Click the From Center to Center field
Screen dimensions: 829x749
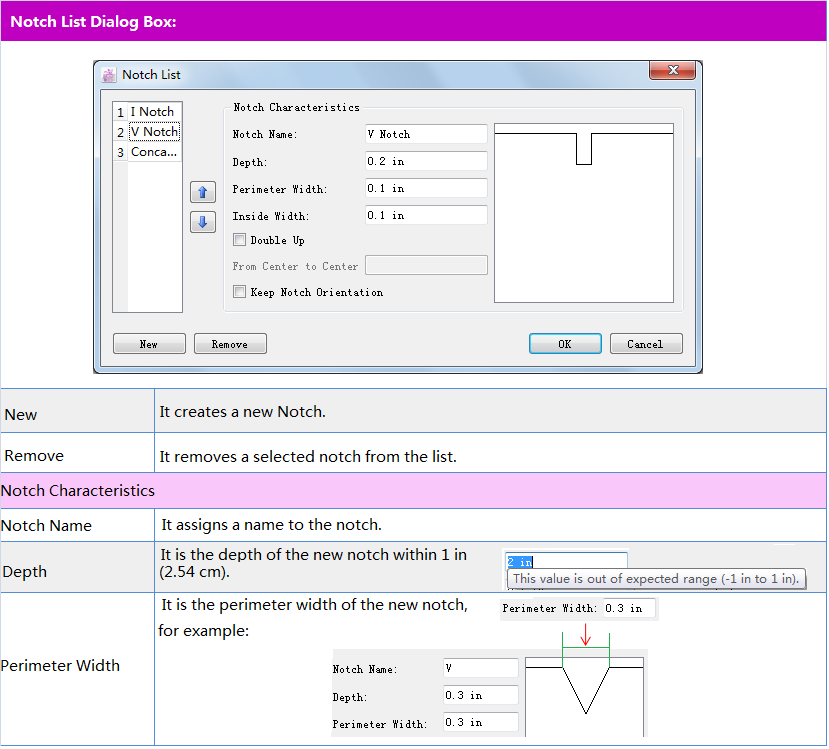pos(426,266)
